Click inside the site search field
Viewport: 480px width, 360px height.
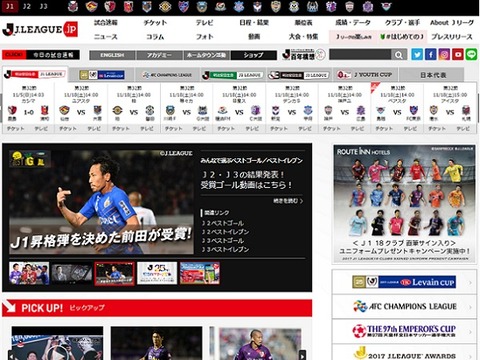coord(360,55)
